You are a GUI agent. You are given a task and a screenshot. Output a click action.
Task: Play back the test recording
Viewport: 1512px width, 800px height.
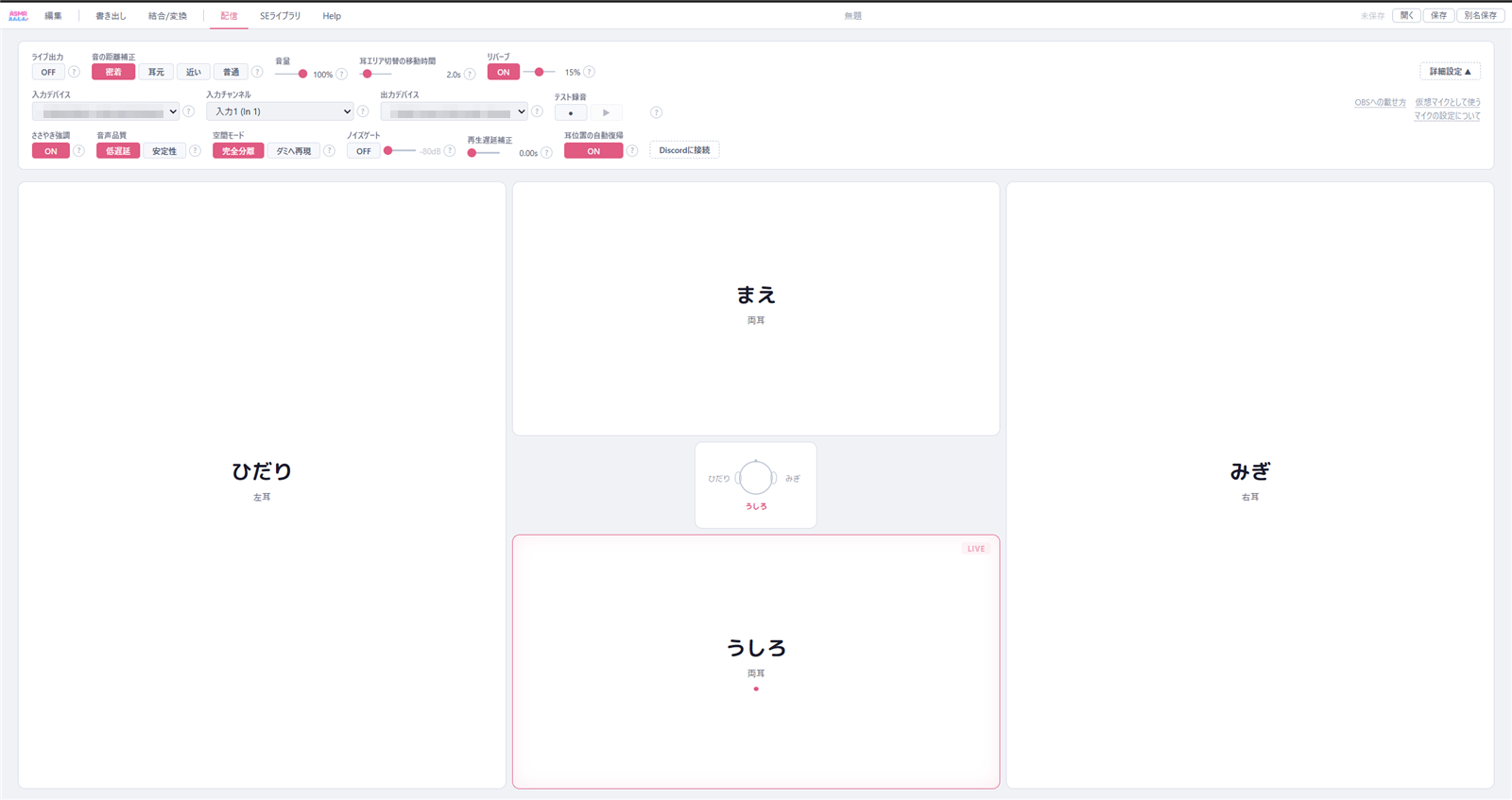tap(606, 112)
